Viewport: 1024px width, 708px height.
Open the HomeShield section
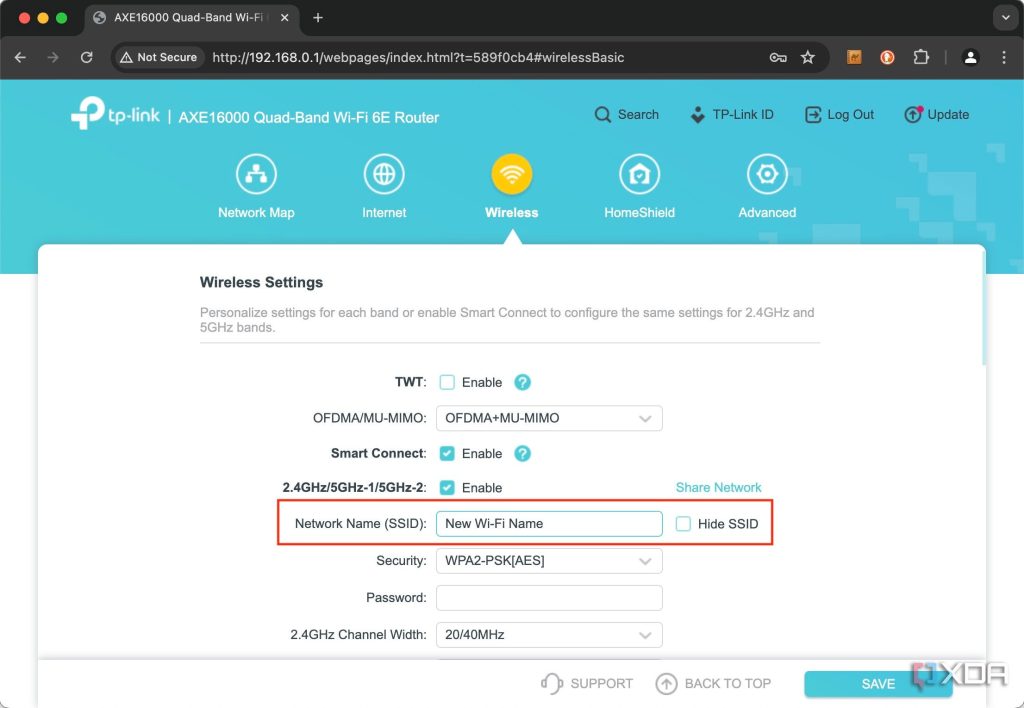tap(639, 187)
